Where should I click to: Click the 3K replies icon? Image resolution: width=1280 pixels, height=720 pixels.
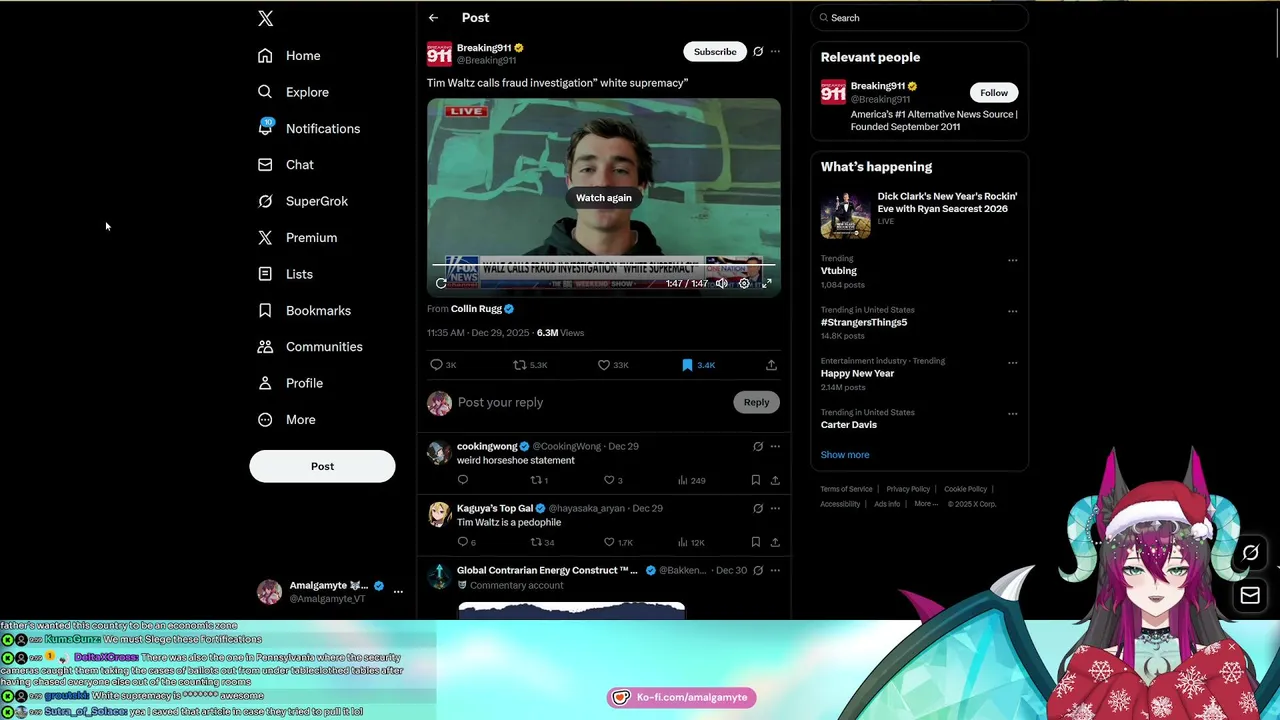click(443, 365)
